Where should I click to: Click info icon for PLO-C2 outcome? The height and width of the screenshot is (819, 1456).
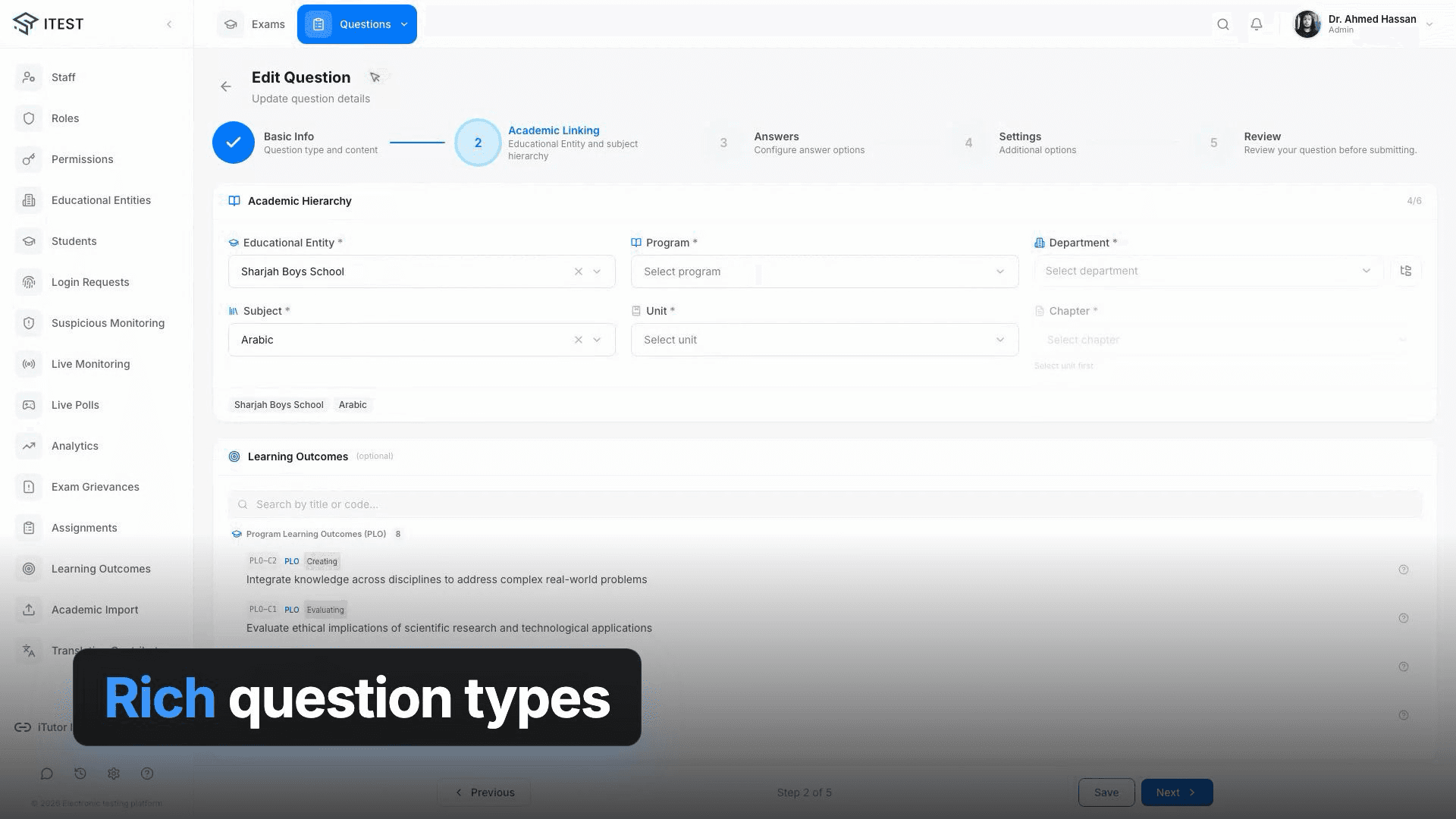1404,570
